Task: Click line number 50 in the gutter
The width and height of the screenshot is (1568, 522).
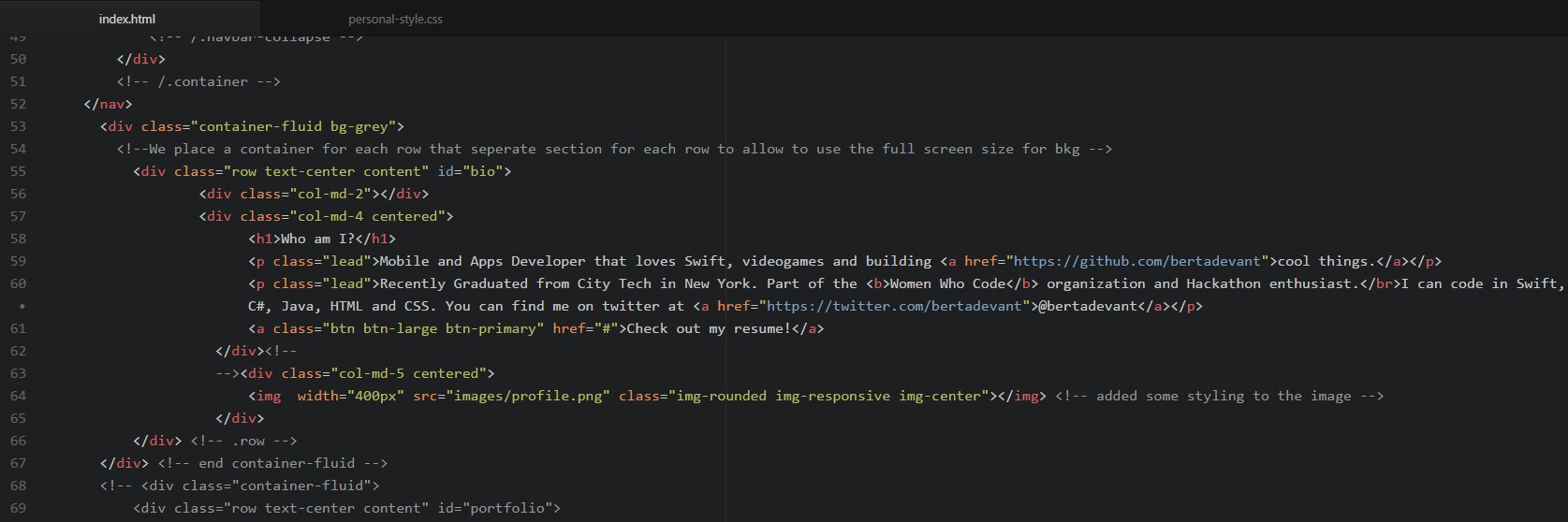Action: pos(18,59)
